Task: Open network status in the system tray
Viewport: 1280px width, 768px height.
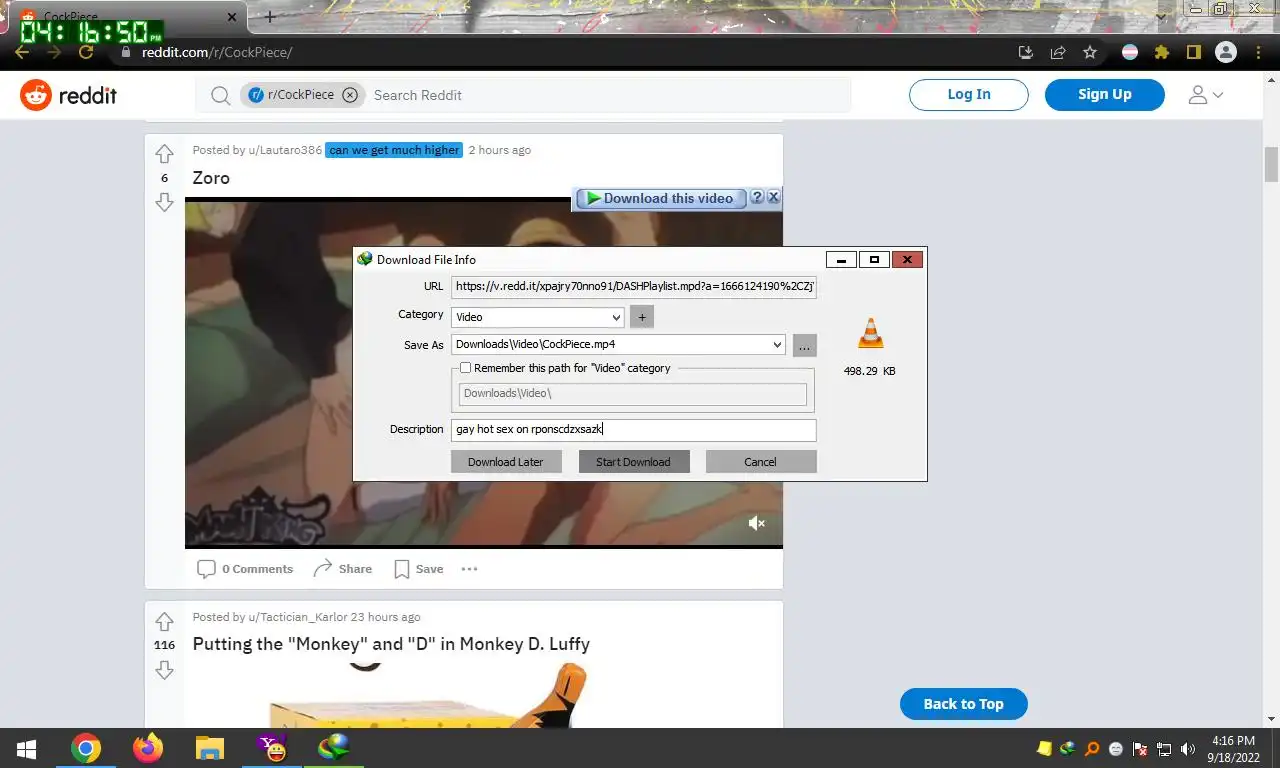Action: (x=1164, y=748)
